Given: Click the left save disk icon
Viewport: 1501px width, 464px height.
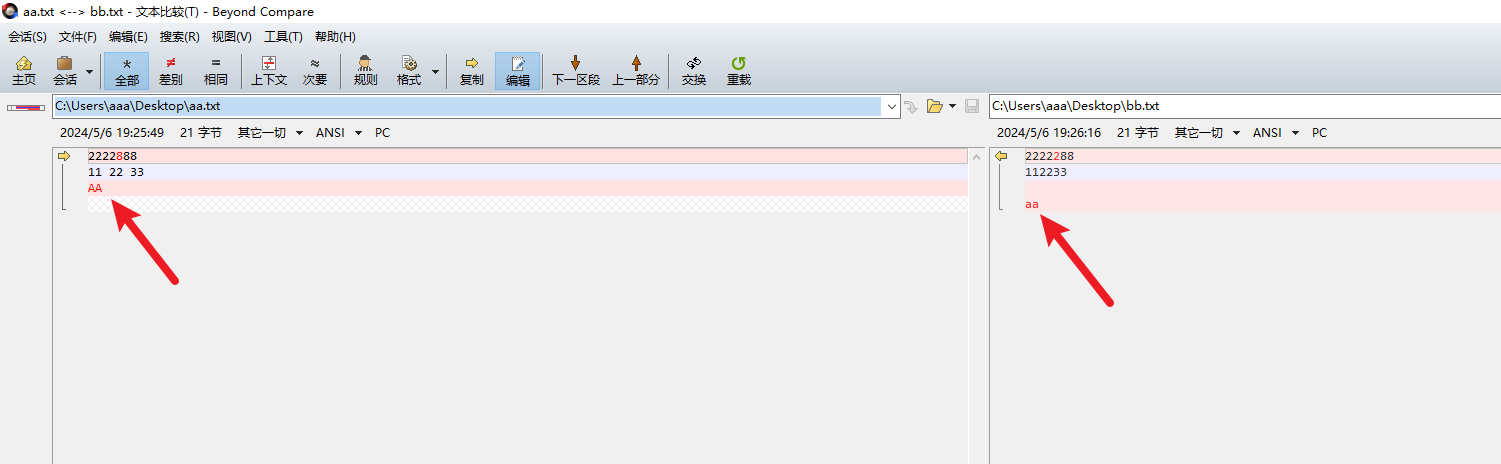Looking at the screenshot, I should (x=972, y=106).
